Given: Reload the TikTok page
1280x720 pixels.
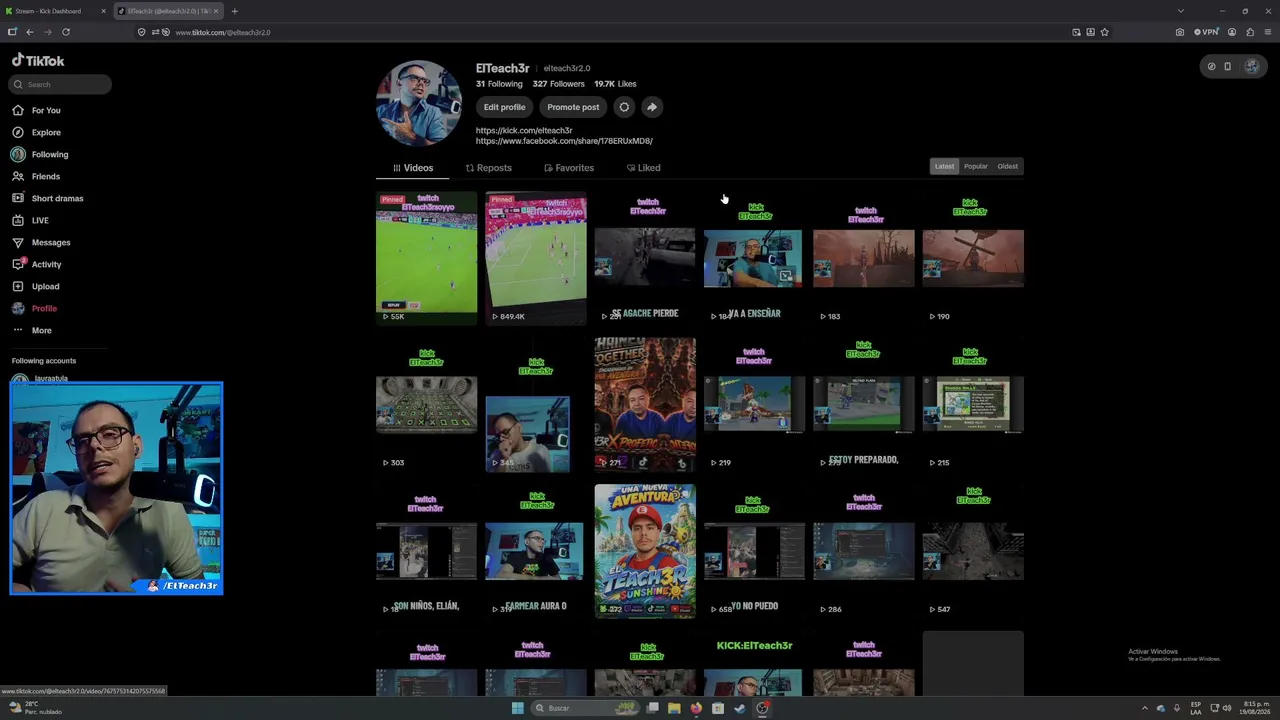Looking at the screenshot, I should (65, 32).
